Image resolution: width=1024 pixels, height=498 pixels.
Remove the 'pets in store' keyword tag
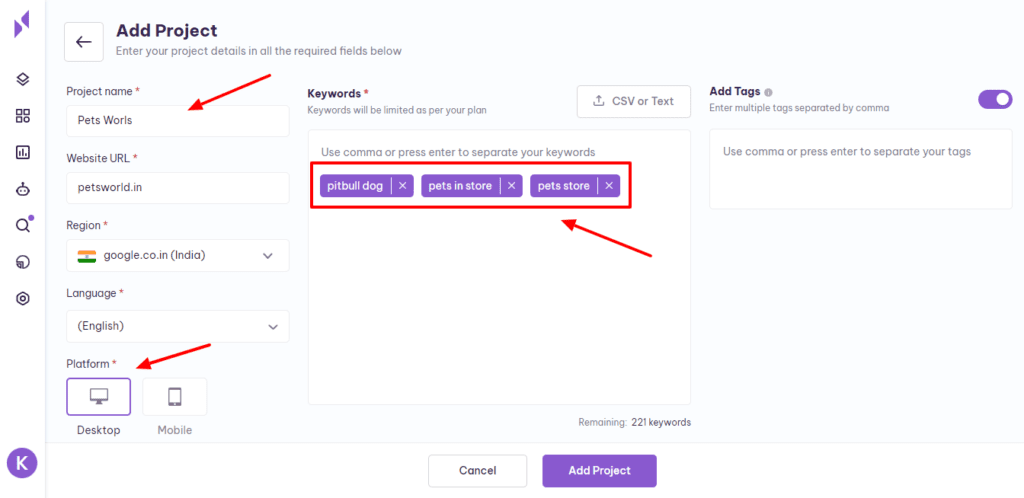point(511,186)
